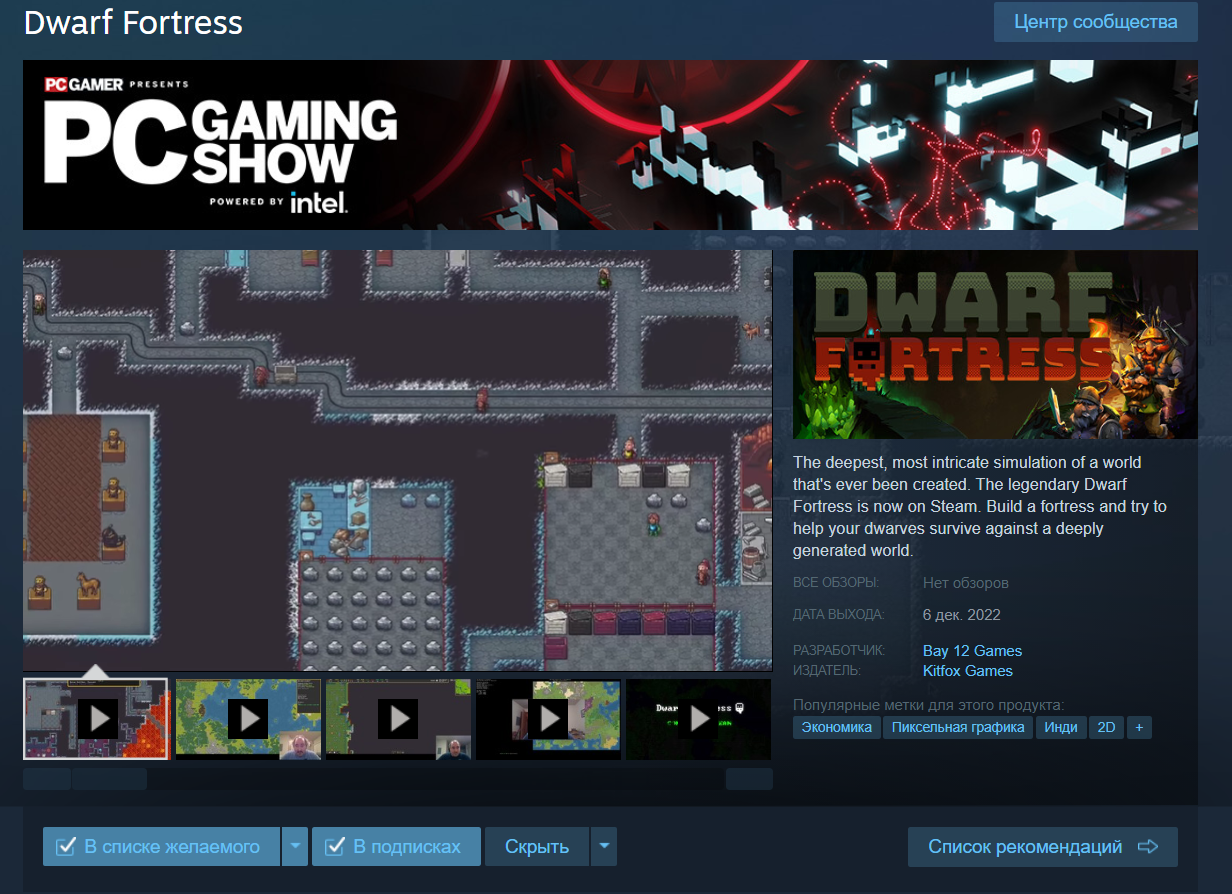The image size is (1232, 894).
Task: Open publisher Kitfox Games page
Action: click(968, 671)
